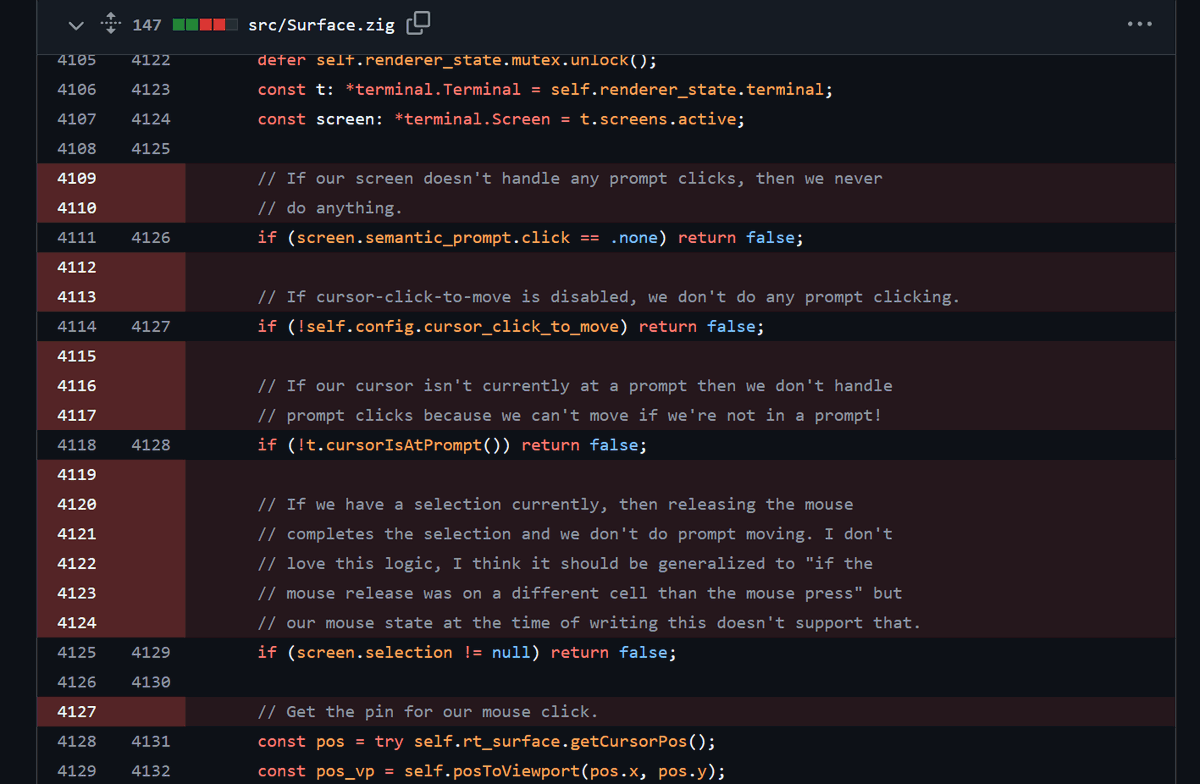Click removed comment 'Get the pin for our mouse click.'
This screenshot has width=1200, height=784.
(x=428, y=712)
